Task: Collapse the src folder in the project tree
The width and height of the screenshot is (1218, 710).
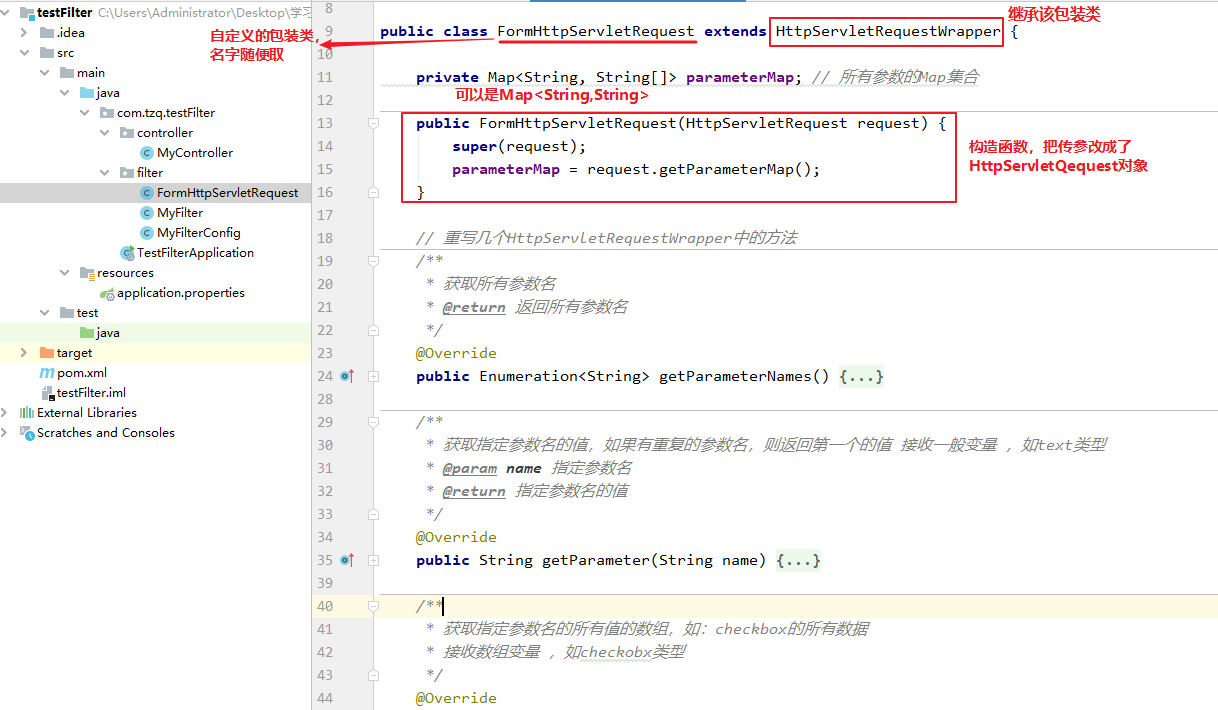Action: [22, 52]
